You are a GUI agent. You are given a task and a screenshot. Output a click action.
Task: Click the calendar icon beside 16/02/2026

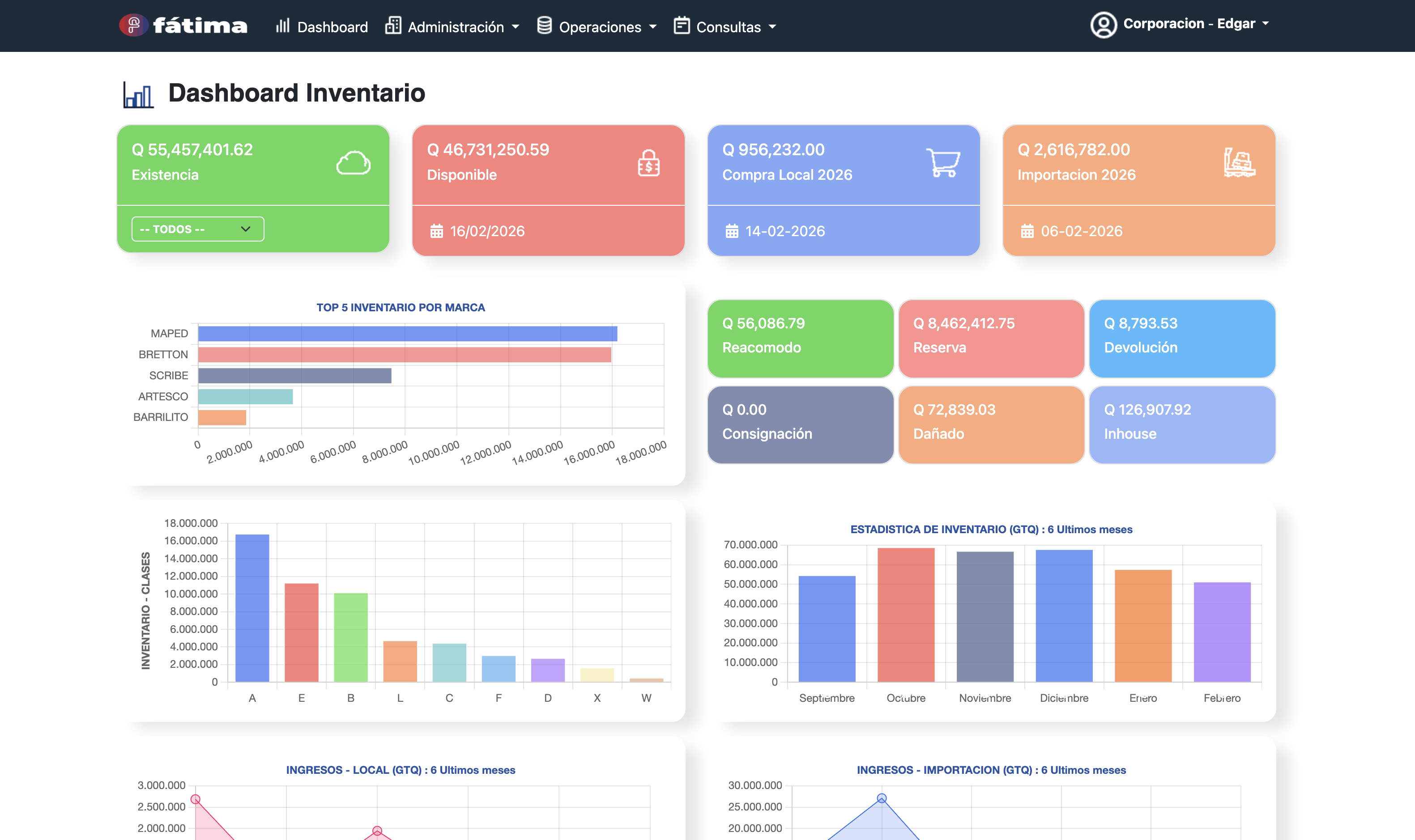[437, 231]
